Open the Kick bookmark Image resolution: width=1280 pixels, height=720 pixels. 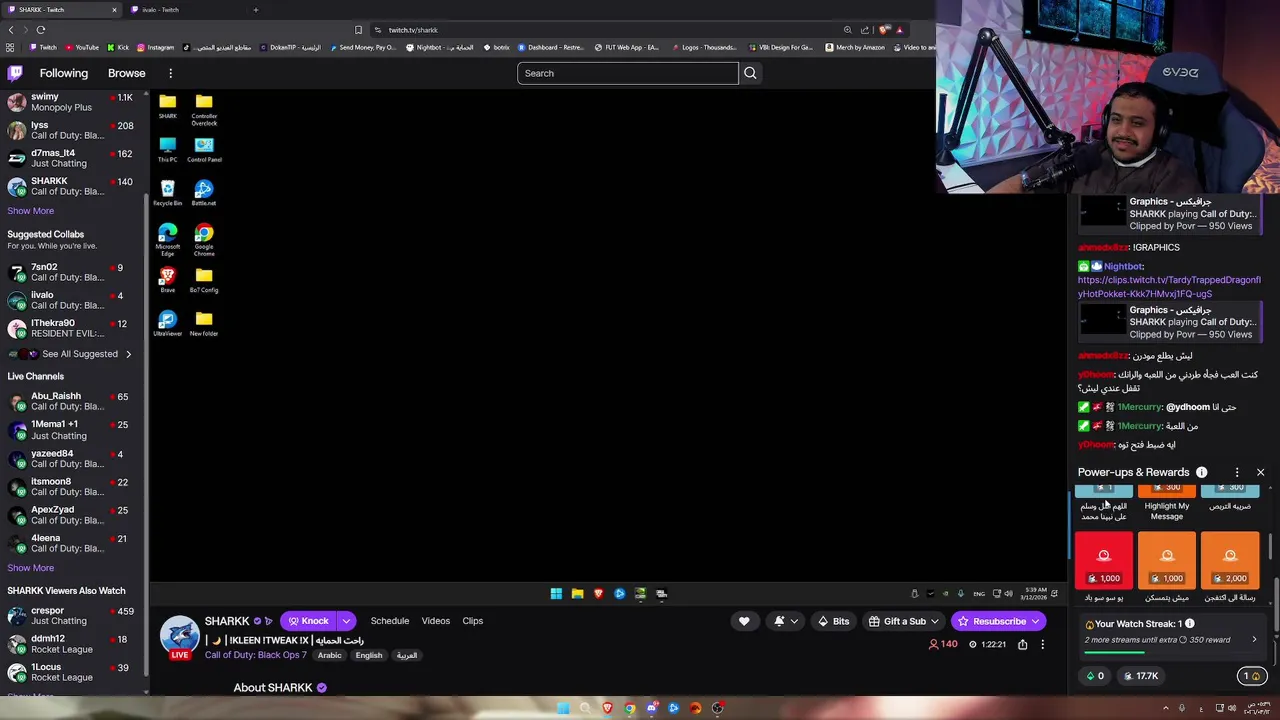(x=118, y=47)
